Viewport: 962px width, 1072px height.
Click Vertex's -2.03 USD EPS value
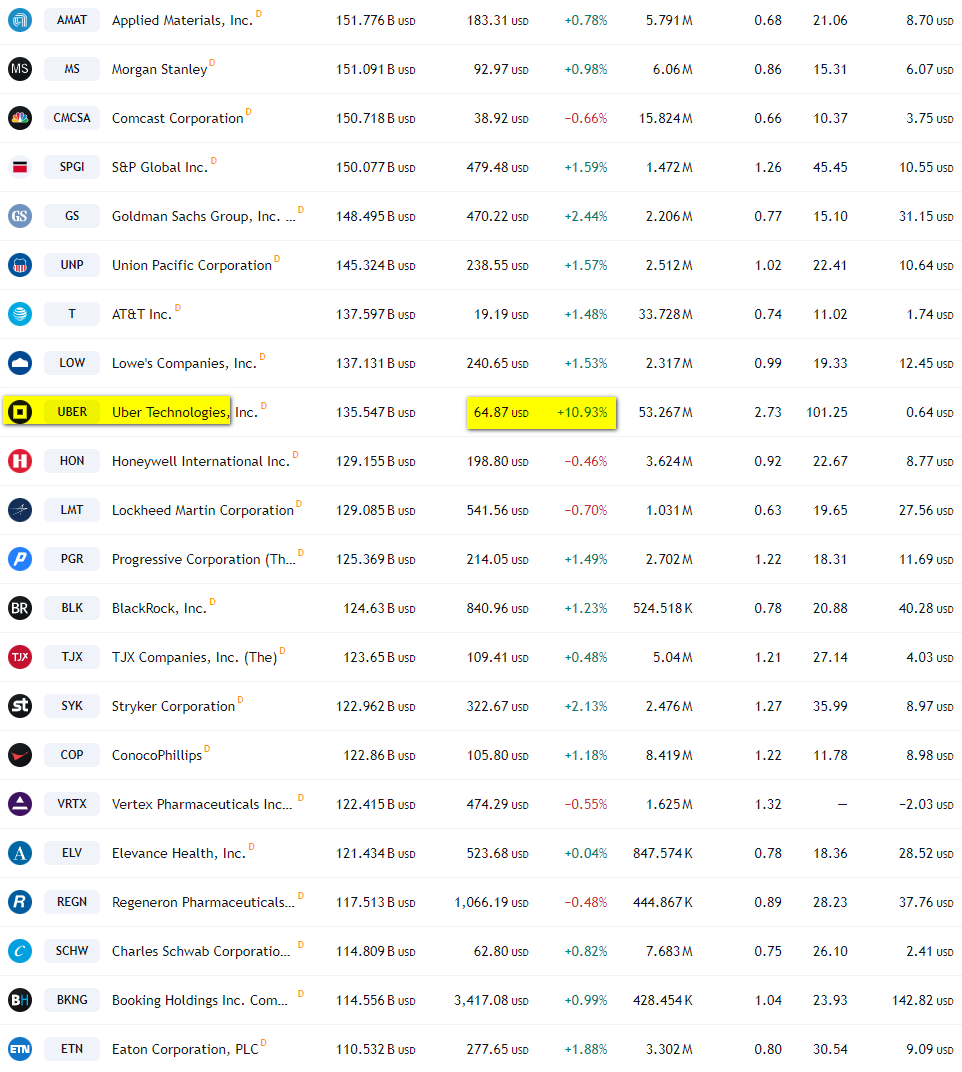(x=926, y=805)
